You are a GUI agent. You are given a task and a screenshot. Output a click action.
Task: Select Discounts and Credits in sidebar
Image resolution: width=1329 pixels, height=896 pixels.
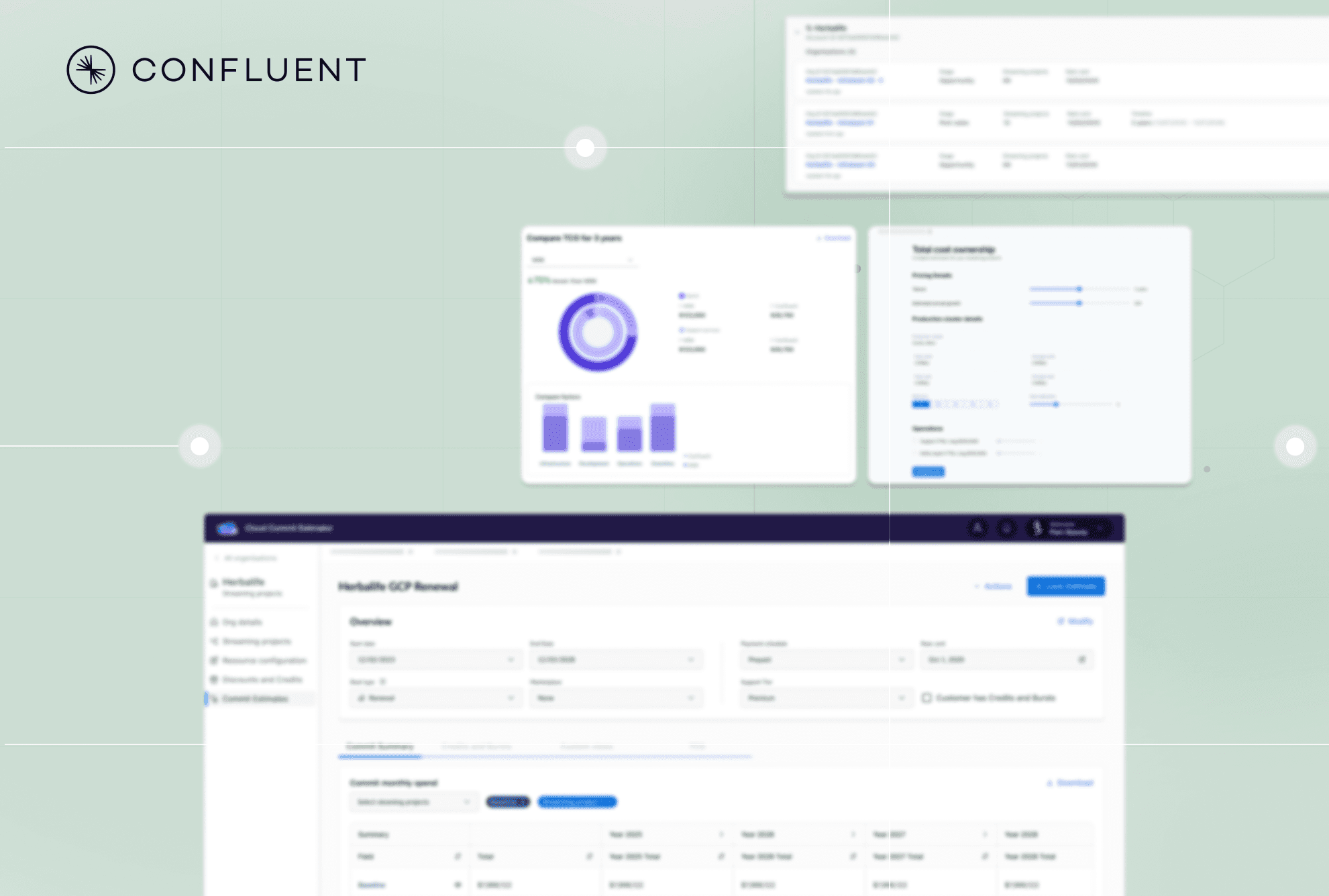[x=262, y=679]
